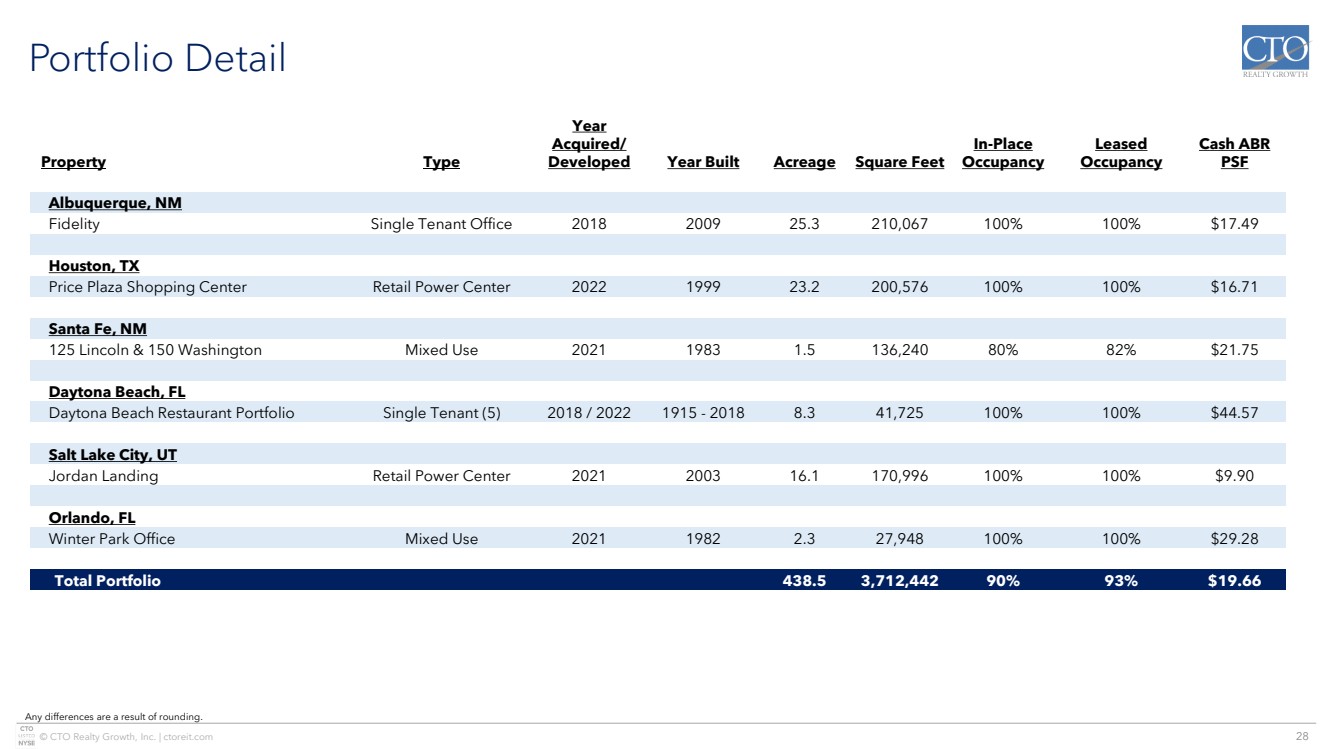Click Price Plaza's $16.71 value

(1234, 287)
